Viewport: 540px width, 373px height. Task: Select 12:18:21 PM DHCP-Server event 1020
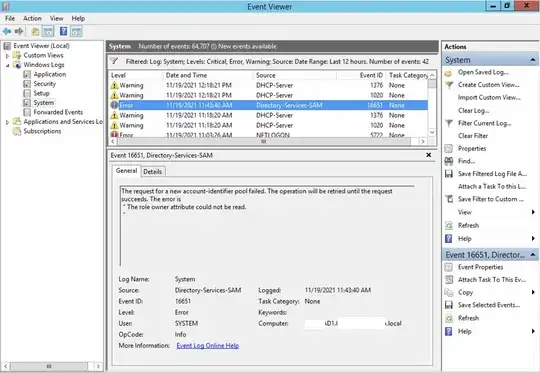point(269,95)
